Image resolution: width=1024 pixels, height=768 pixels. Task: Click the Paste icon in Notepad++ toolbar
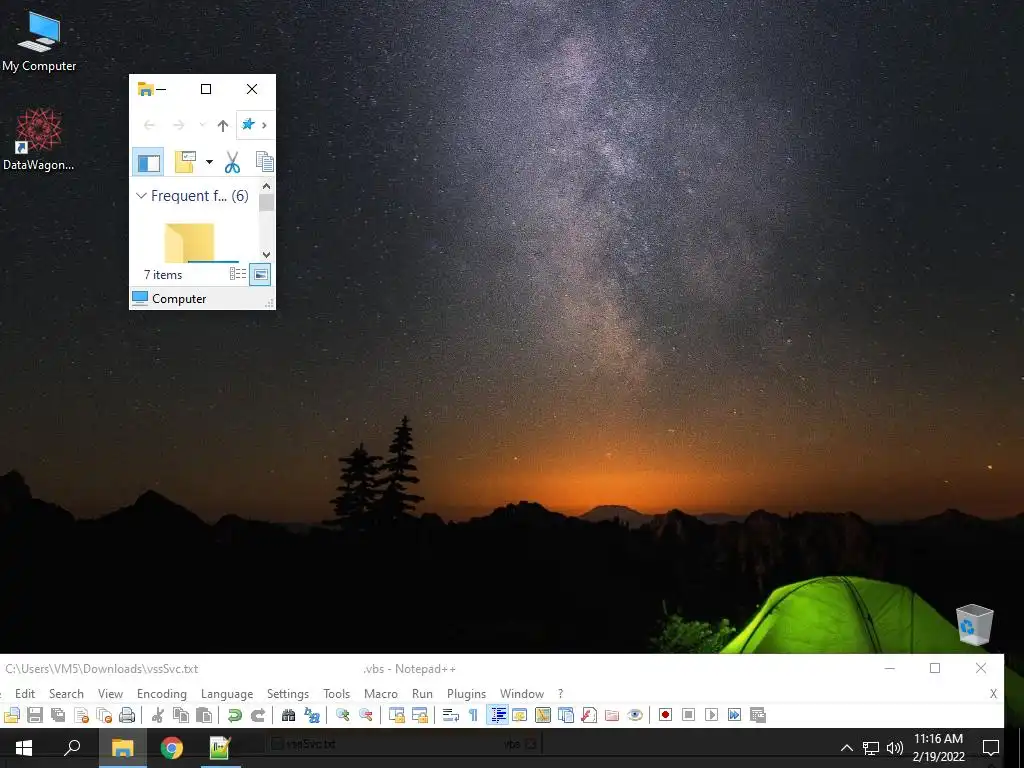(204, 715)
